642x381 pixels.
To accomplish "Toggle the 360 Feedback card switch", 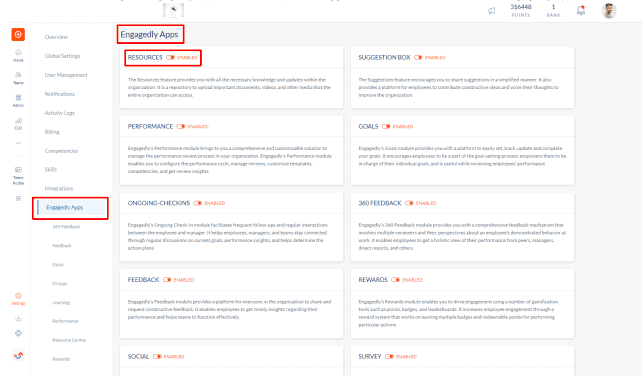I will pos(409,203).
